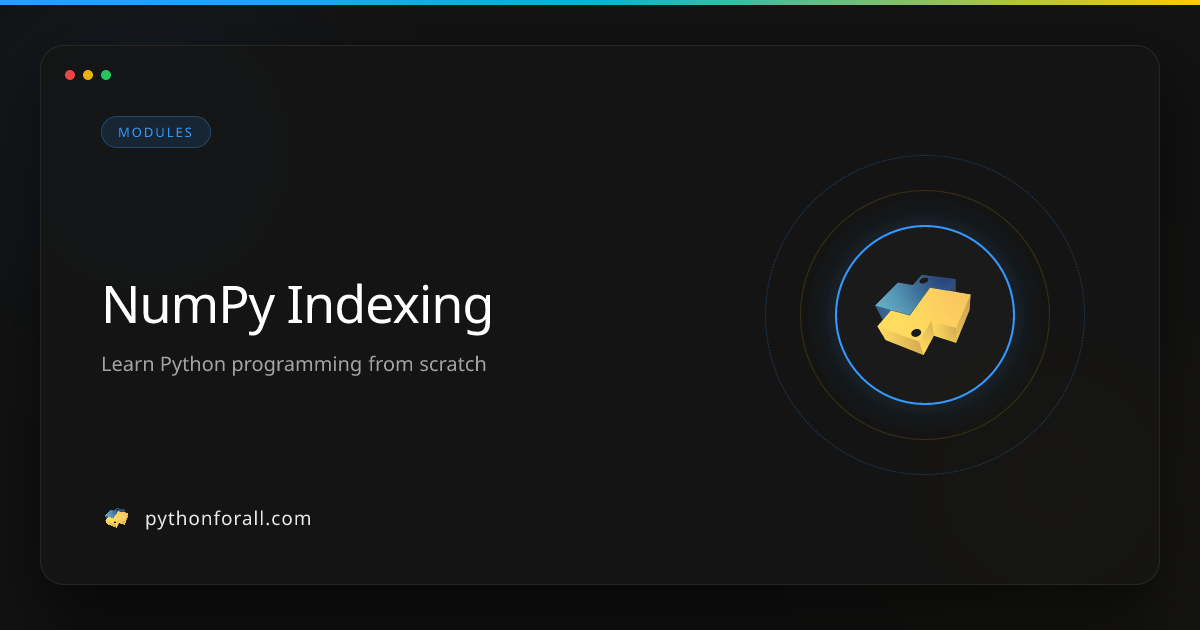The width and height of the screenshot is (1200, 630).
Task: Open the pythonforall.com text
Action: (228, 519)
